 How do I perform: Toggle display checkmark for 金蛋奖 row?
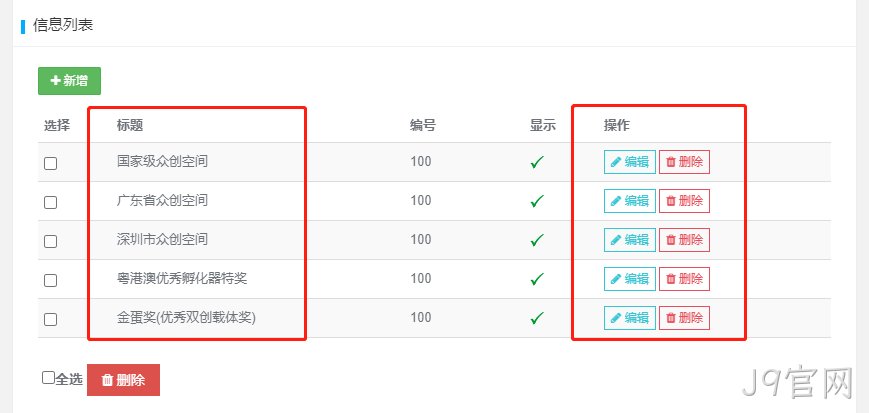tap(536, 318)
